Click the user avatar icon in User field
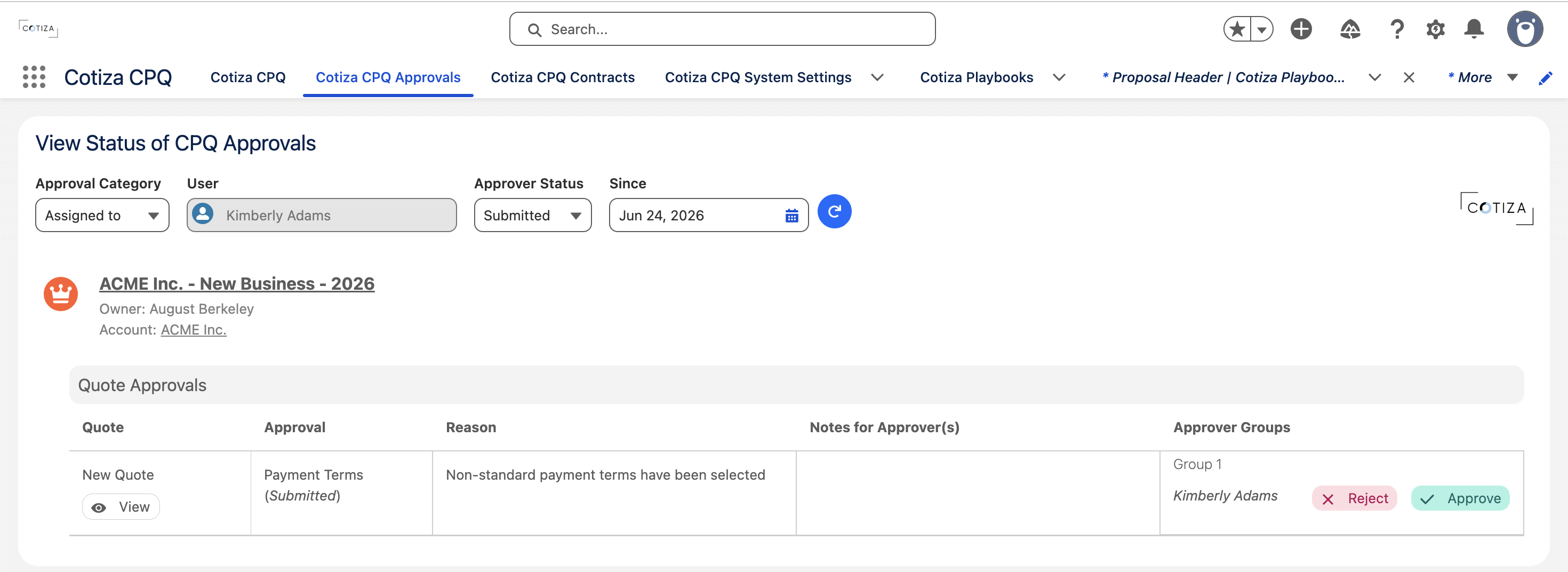Image resolution: width=1568 pixels, height=572 pixels. coord(203,214)
